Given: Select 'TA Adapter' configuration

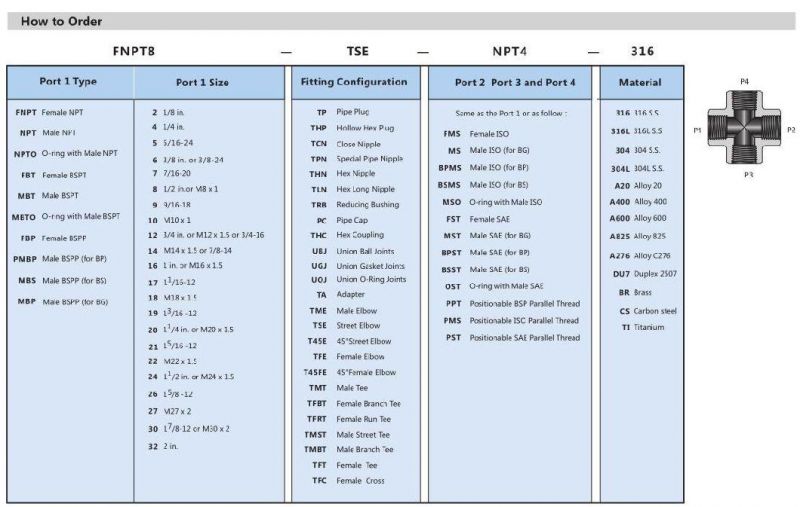Looking at the screenshot, I should point(340,295).
